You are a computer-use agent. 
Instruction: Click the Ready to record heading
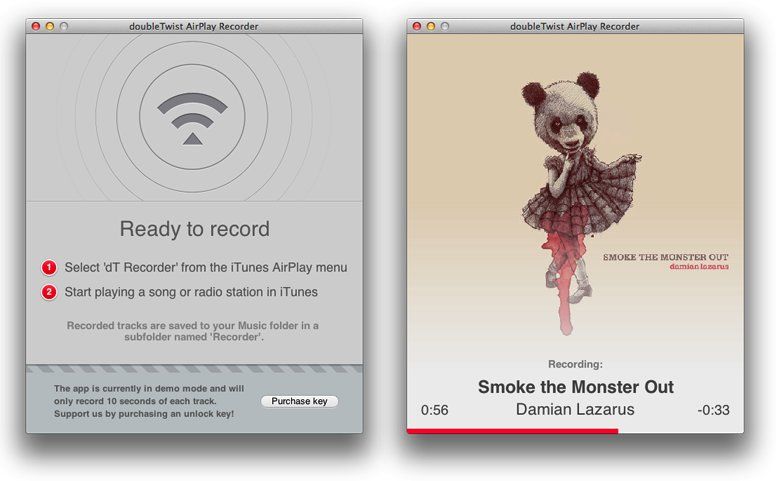tap(194, 229)
